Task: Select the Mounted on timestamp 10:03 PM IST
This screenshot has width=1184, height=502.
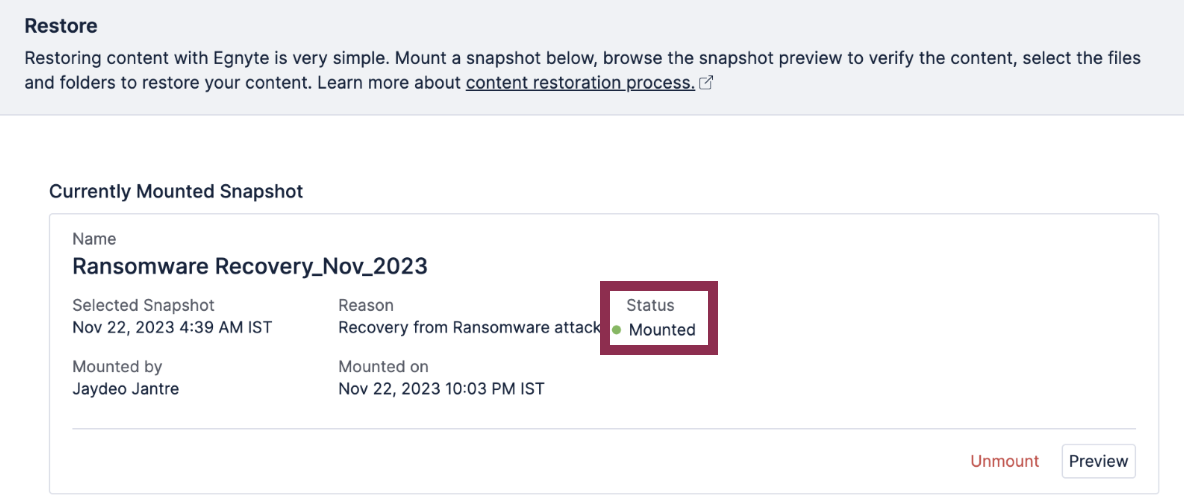Action: (x=441, y=390)
